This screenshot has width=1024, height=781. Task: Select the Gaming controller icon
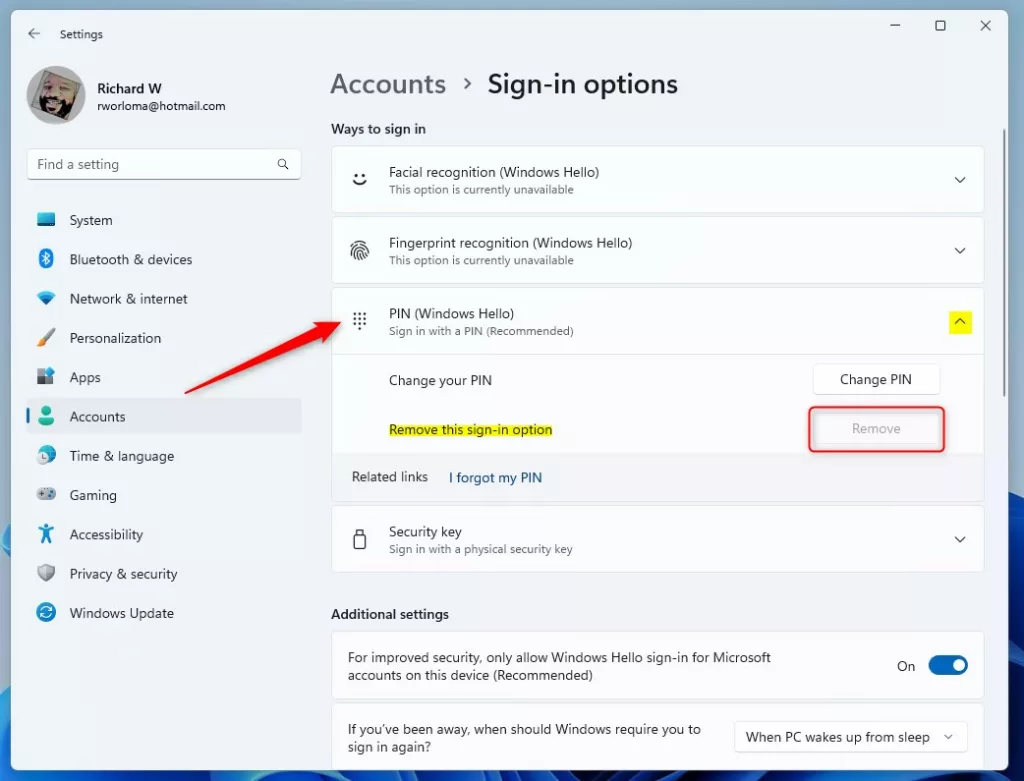pyautogui.click(x=46, y=495)
